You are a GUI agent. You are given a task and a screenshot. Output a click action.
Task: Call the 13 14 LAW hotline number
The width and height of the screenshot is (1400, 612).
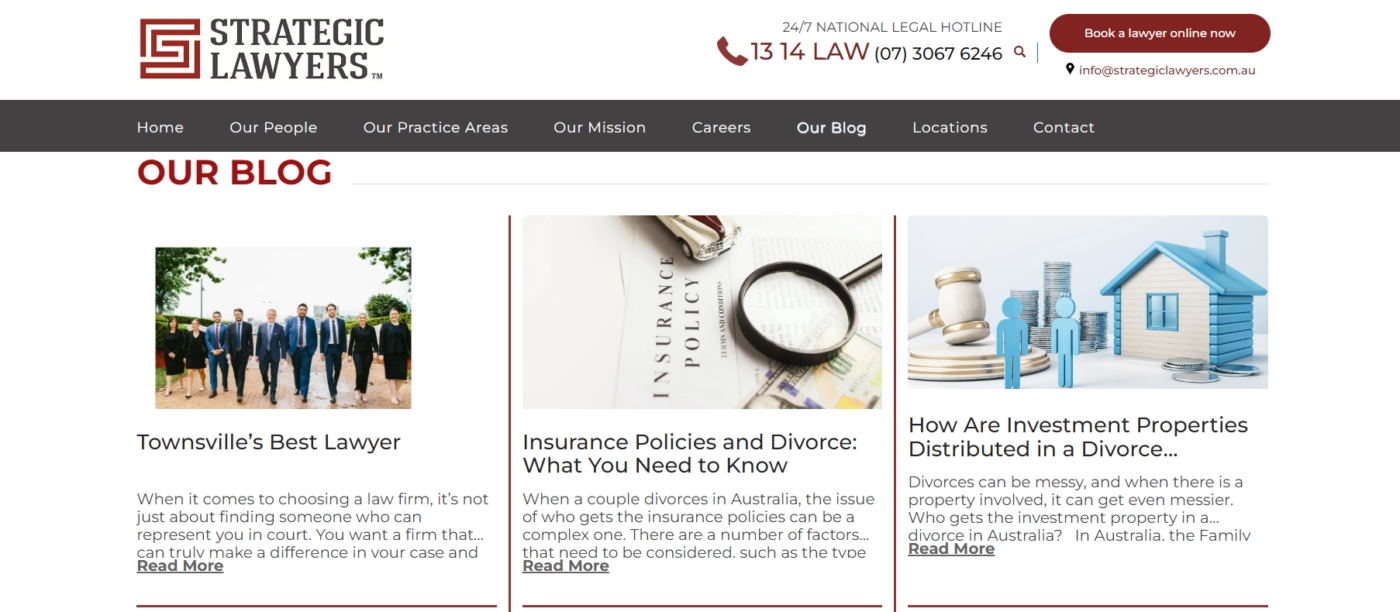point(809,52)
